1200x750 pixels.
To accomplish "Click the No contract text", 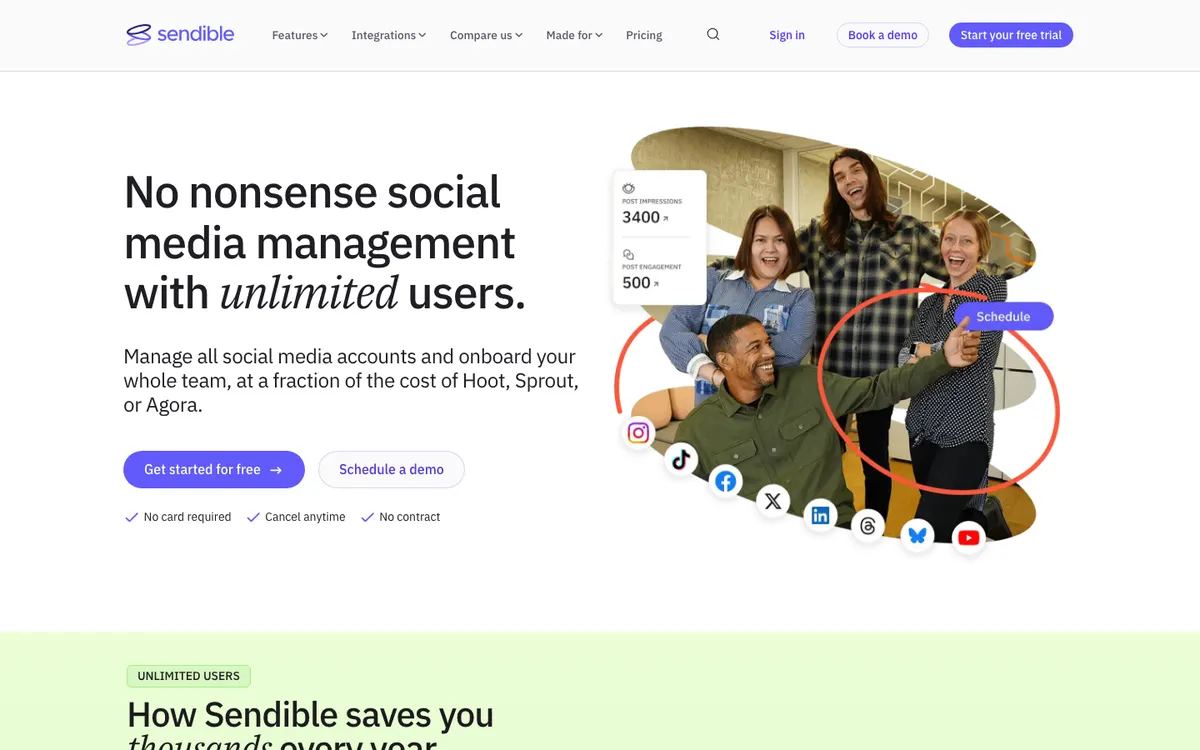I will (410, 517).
